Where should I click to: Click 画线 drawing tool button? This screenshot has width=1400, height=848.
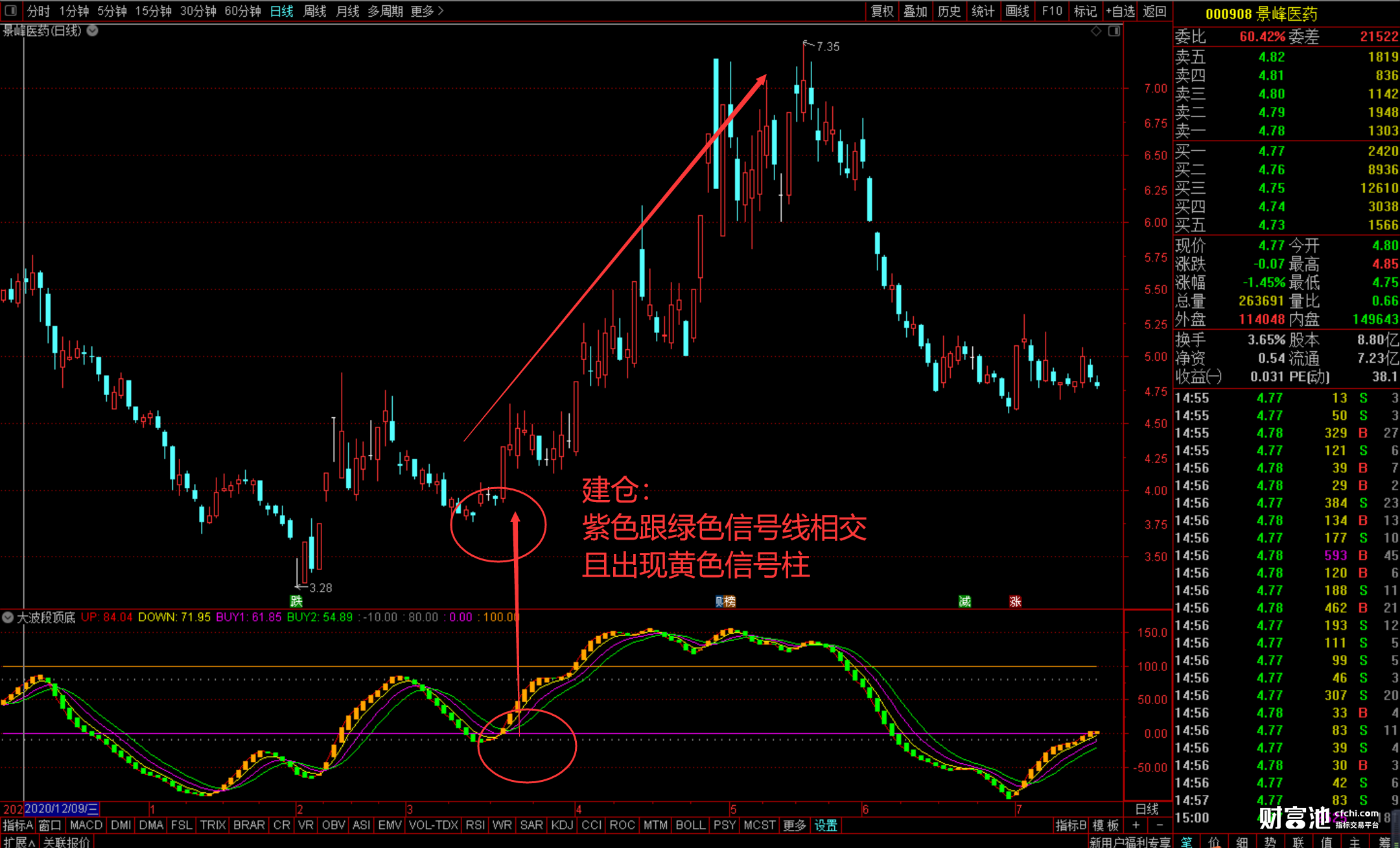click(x=1017, y=11)
